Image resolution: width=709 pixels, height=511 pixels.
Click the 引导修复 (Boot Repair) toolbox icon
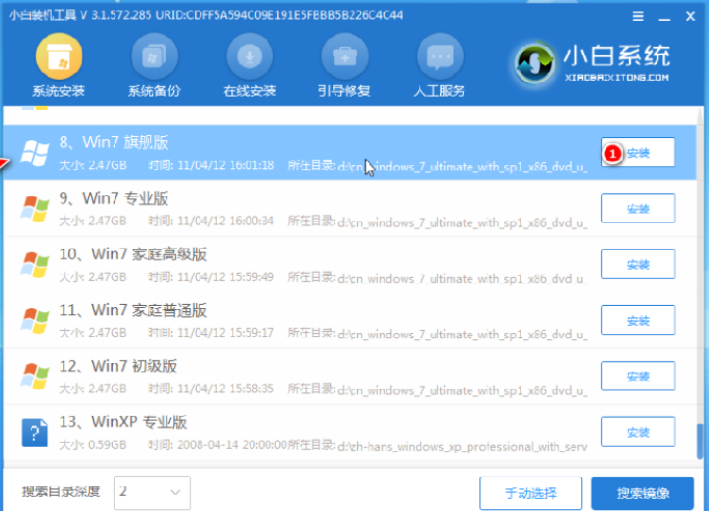(343, 59)
